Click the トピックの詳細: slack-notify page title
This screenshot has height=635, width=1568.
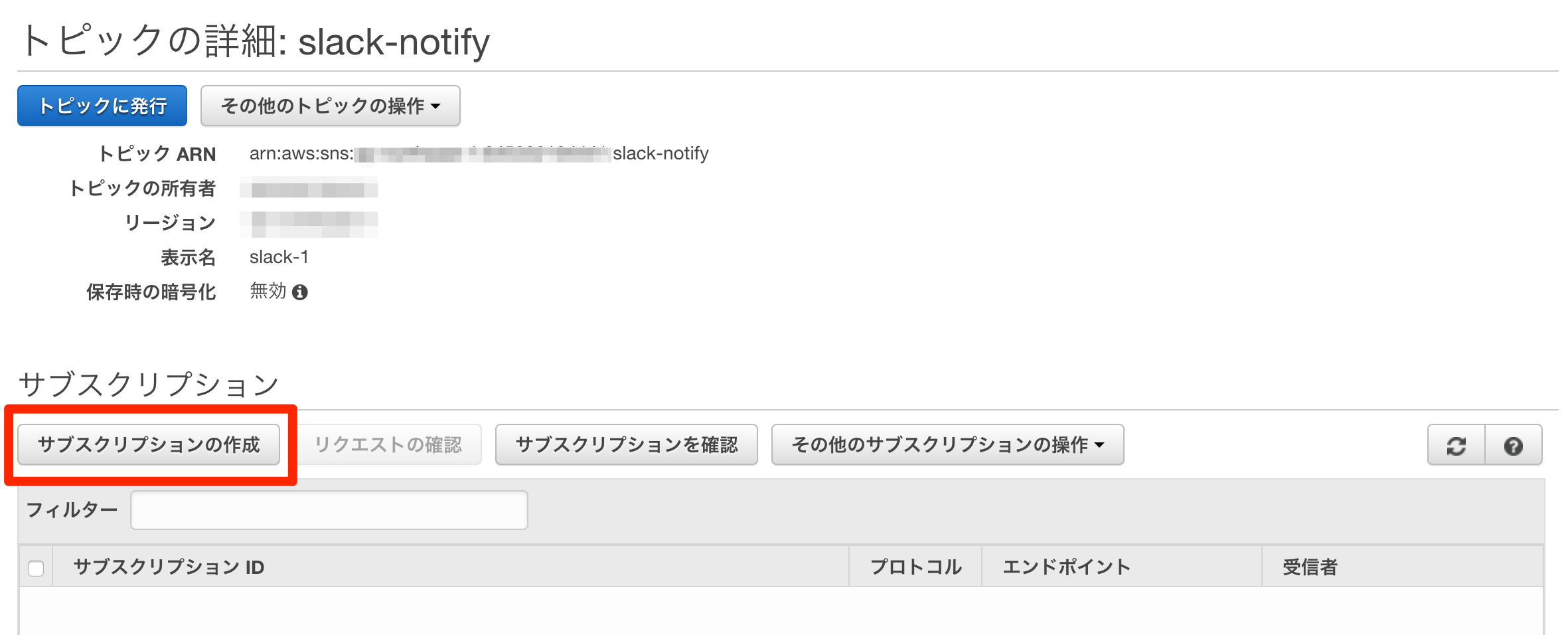point(256,40)
